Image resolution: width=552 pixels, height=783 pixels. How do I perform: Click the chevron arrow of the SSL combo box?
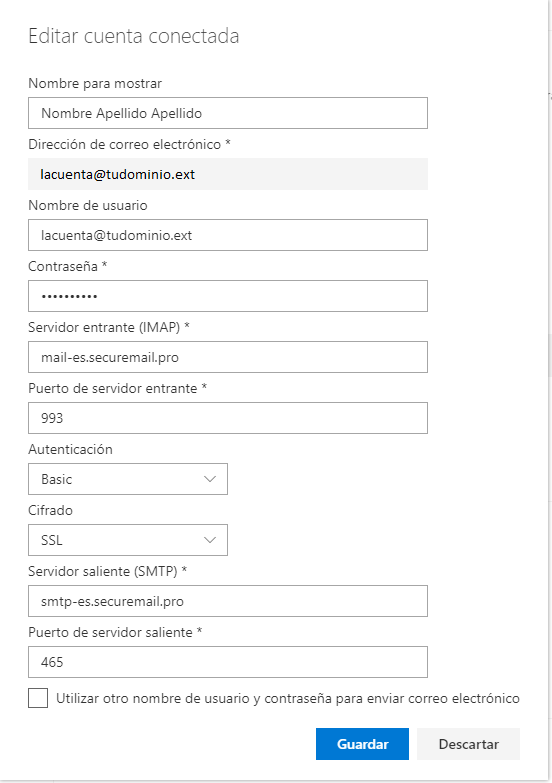coord(210,540)
